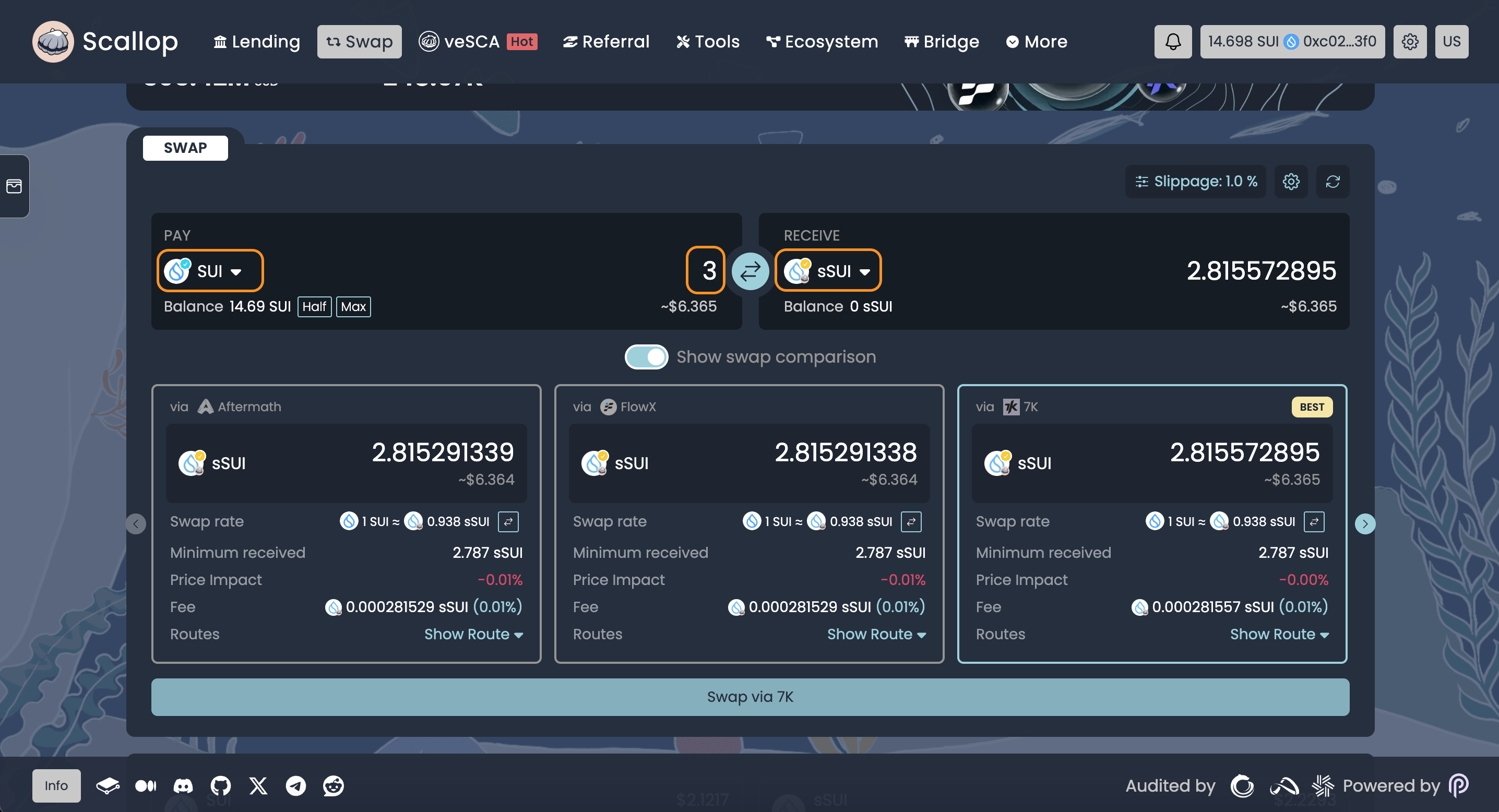The width and height of the screenshot is (1499, 812).
Task: Click the second auditor logo
Action: (x=1284, y=786)
